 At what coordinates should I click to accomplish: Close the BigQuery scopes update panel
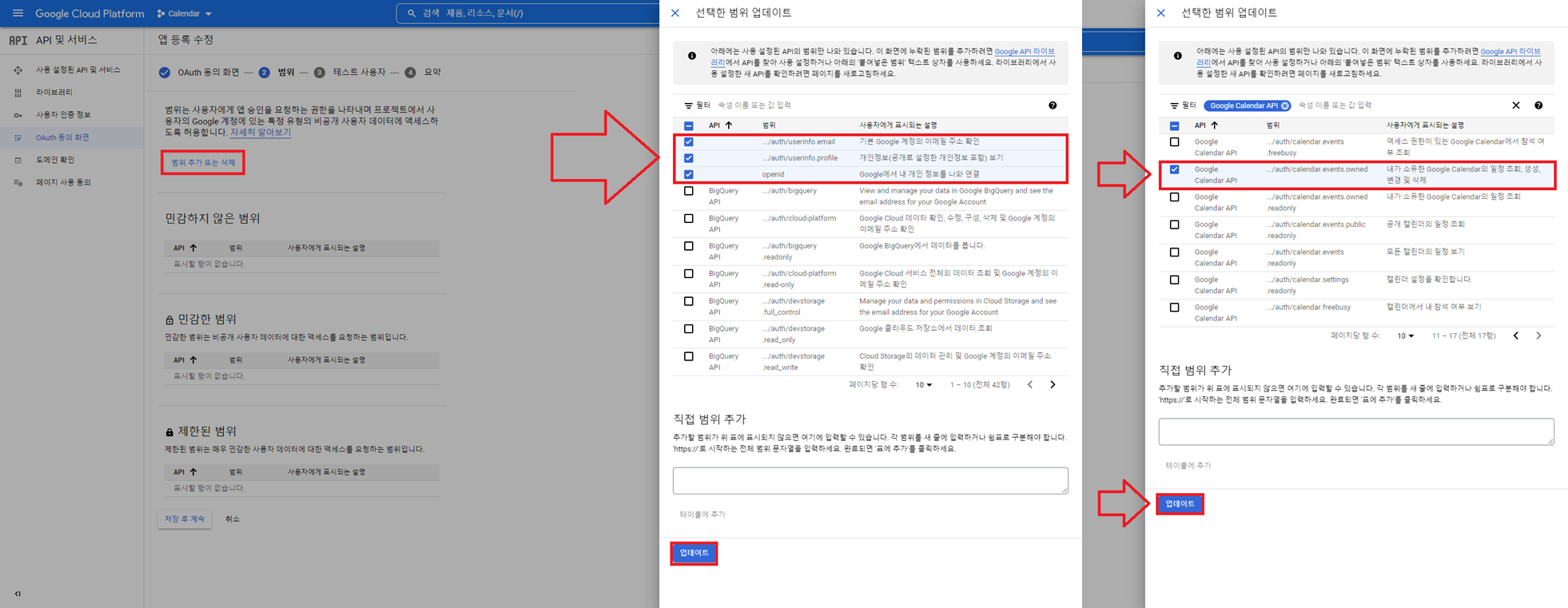[x=675, y=13]
